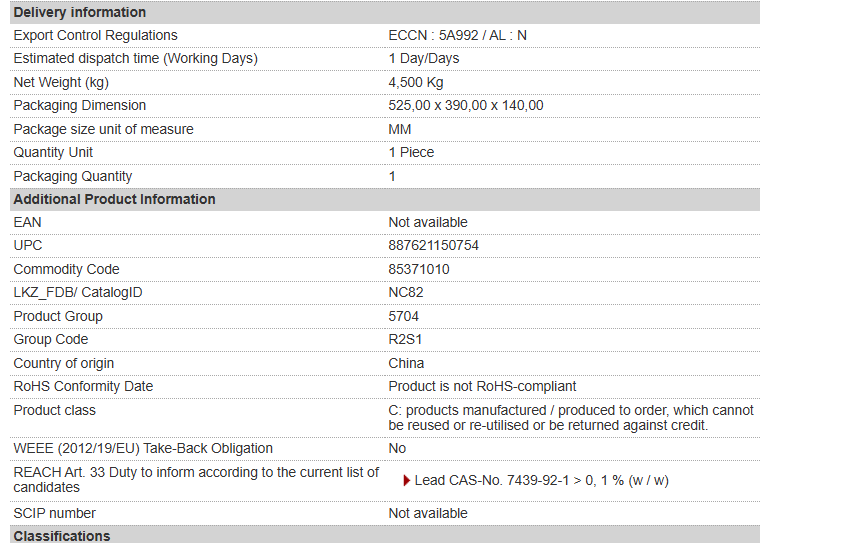Click the Classifications section header
Image resolution: width=852 pixels, height=543 pixels.
pyautogui.click(x=62, y=536)
